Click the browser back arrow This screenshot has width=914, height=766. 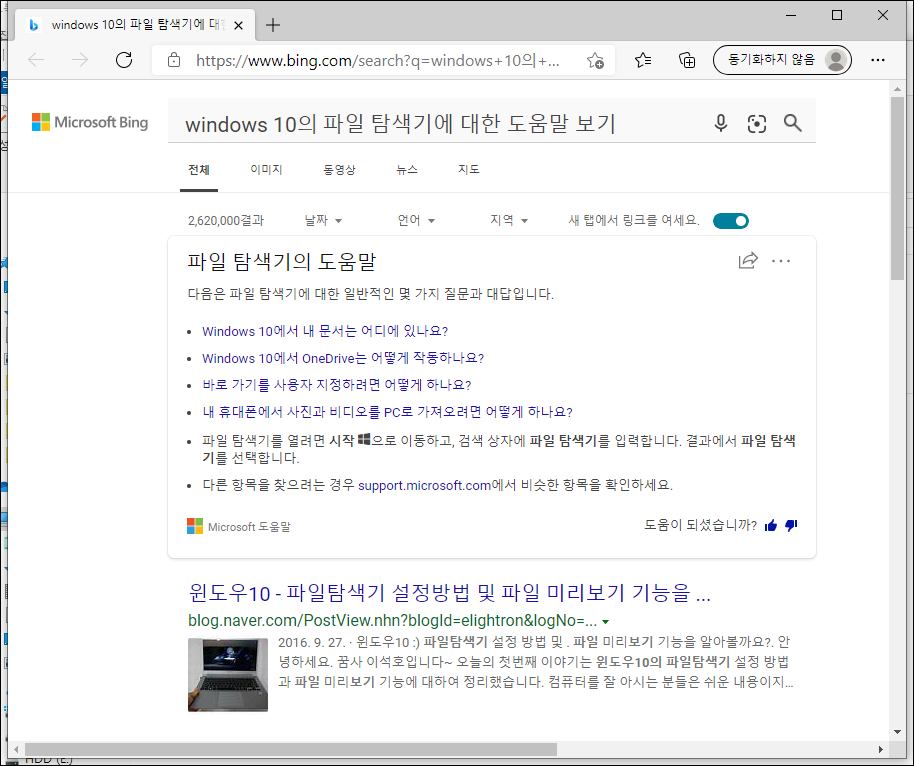[x=36, y=59]
